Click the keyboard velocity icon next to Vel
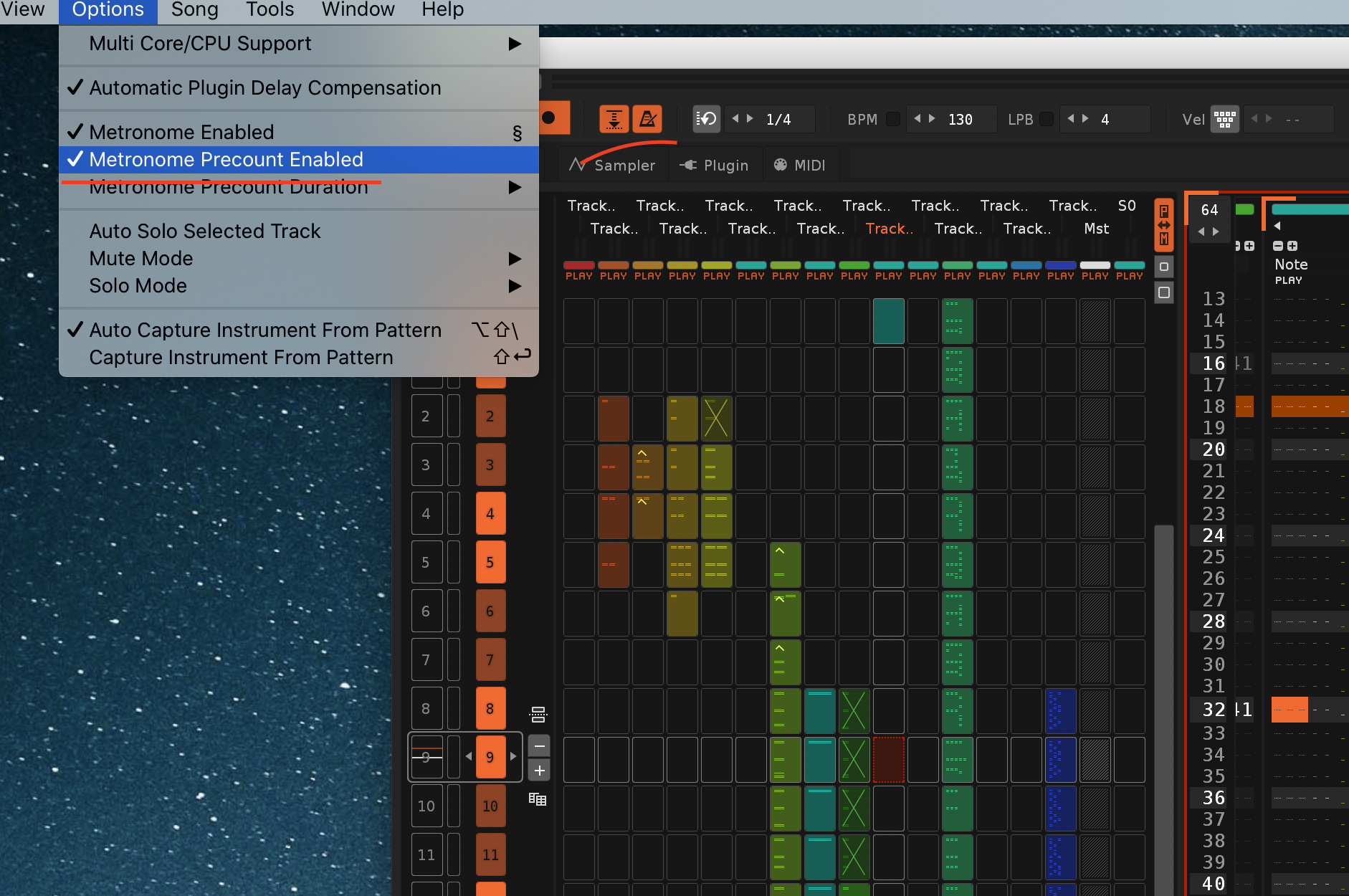Viewport: 1349px width, 896px height. 1224,119
